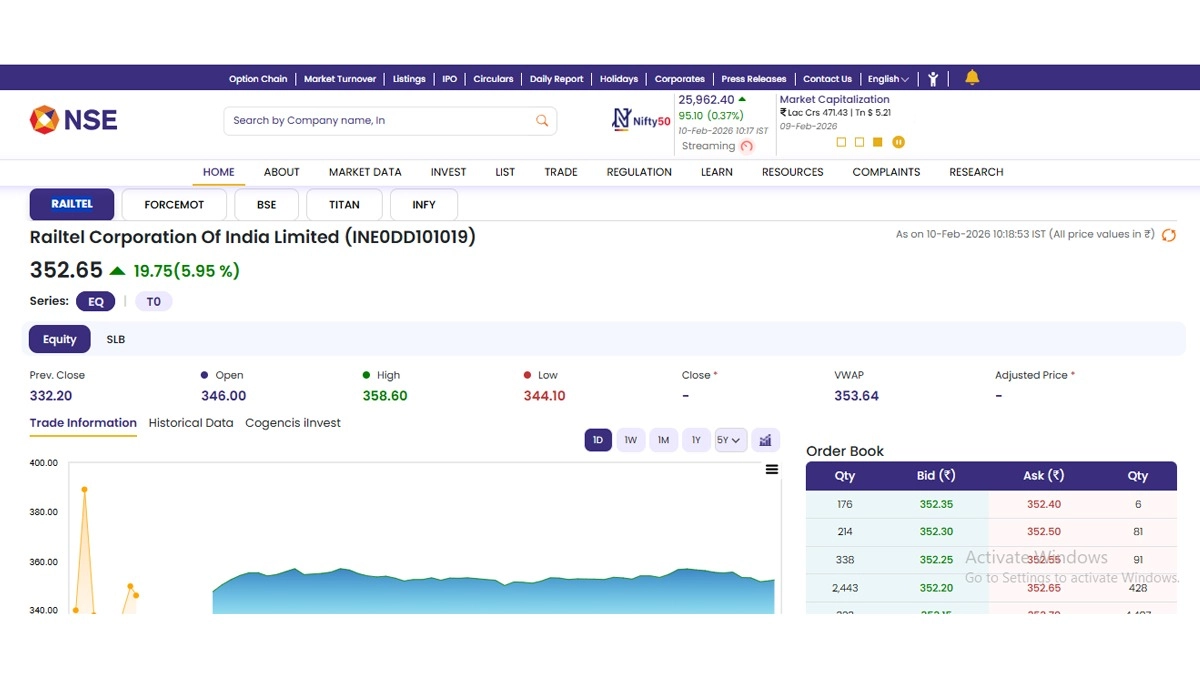Open the English language dropdown

click(887, 78)
